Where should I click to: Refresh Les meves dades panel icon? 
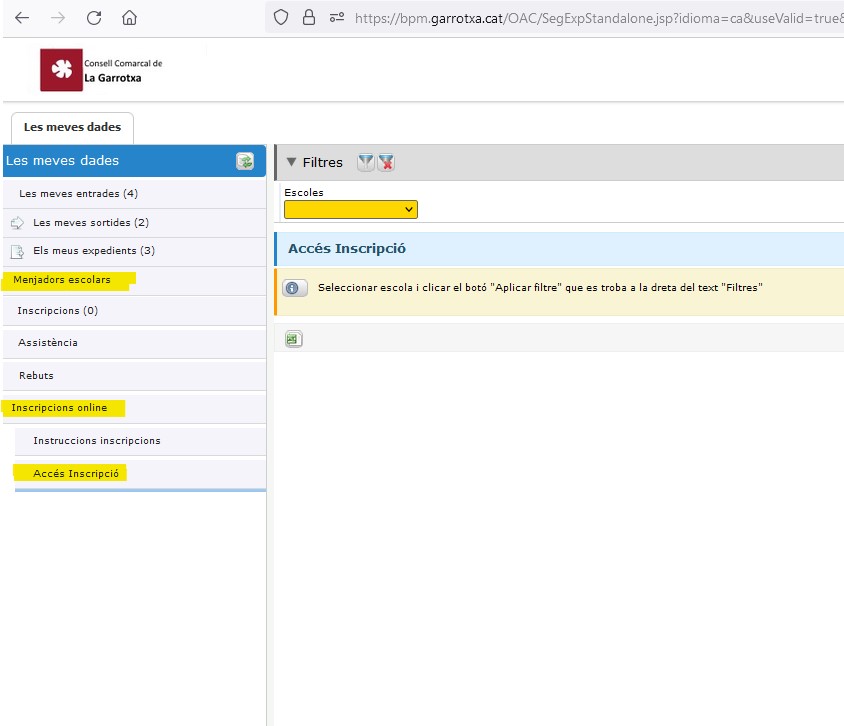click(x=245, y=161)
